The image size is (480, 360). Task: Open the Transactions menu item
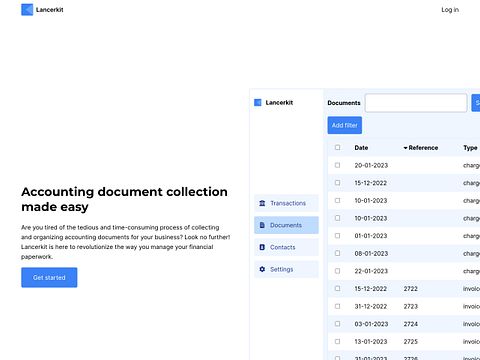pyautogui.click(x=286, y=203)
